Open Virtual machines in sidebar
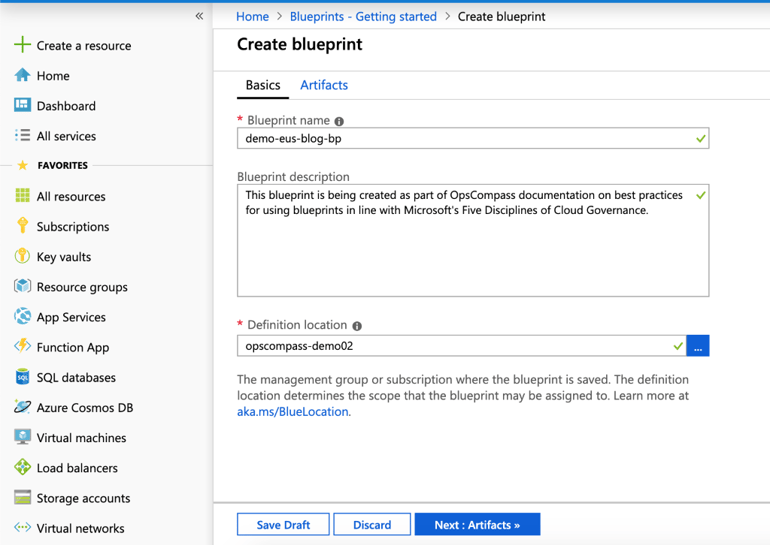Image resolution: width=770 pixels, height=545 pixels. coord(82,438)
